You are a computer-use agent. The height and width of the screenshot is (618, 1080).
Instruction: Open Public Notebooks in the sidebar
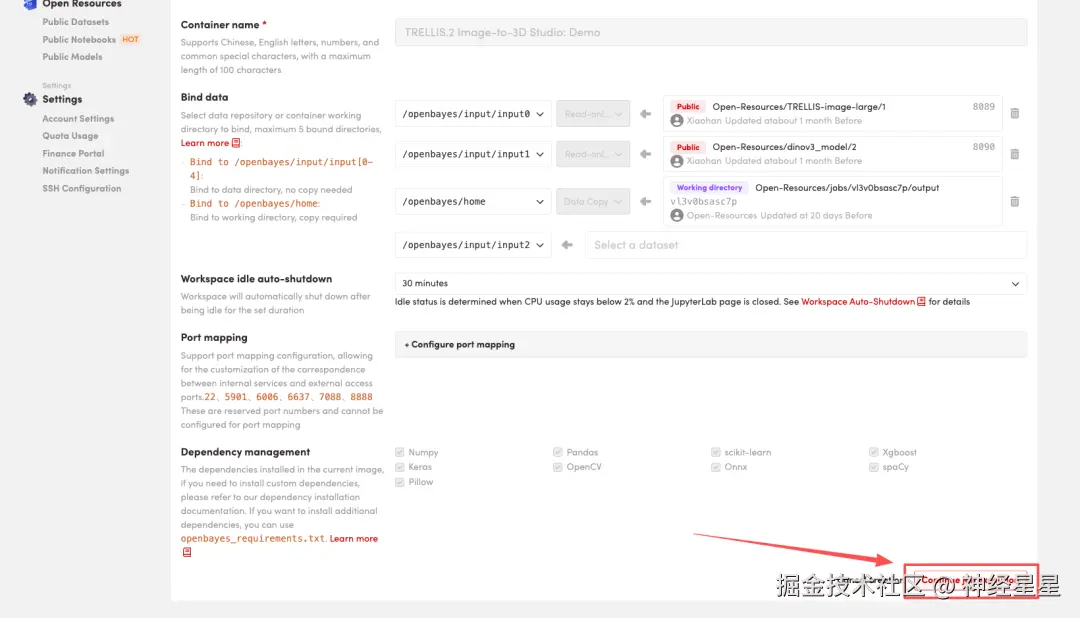pyautogui.click(x=79, y=39)
